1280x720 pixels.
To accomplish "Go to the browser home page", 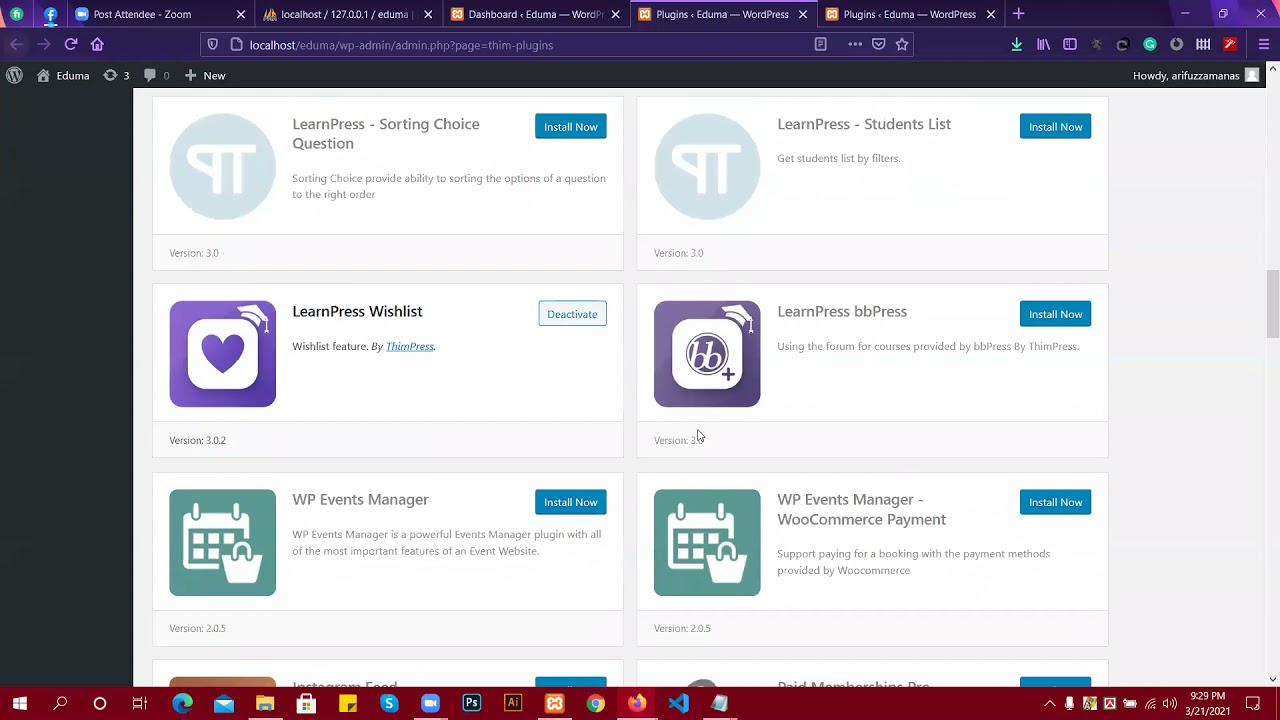I will 97,44.
